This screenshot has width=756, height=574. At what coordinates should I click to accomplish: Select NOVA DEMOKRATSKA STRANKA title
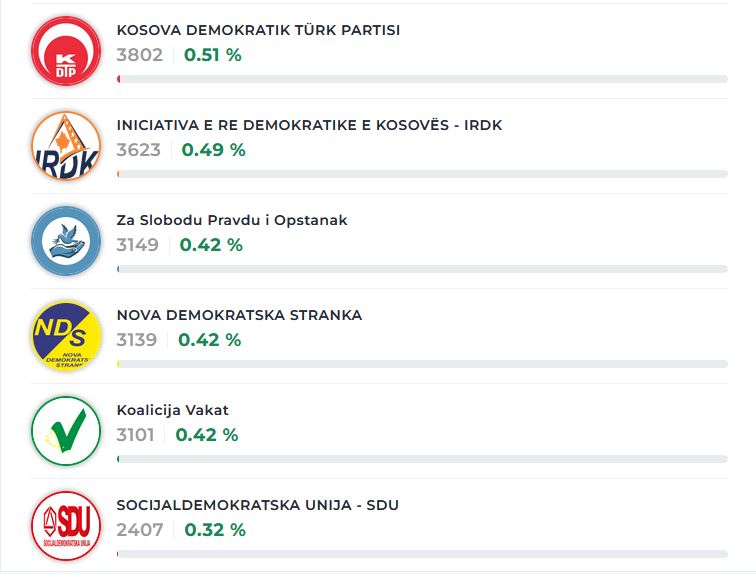[x=239, y=315]
